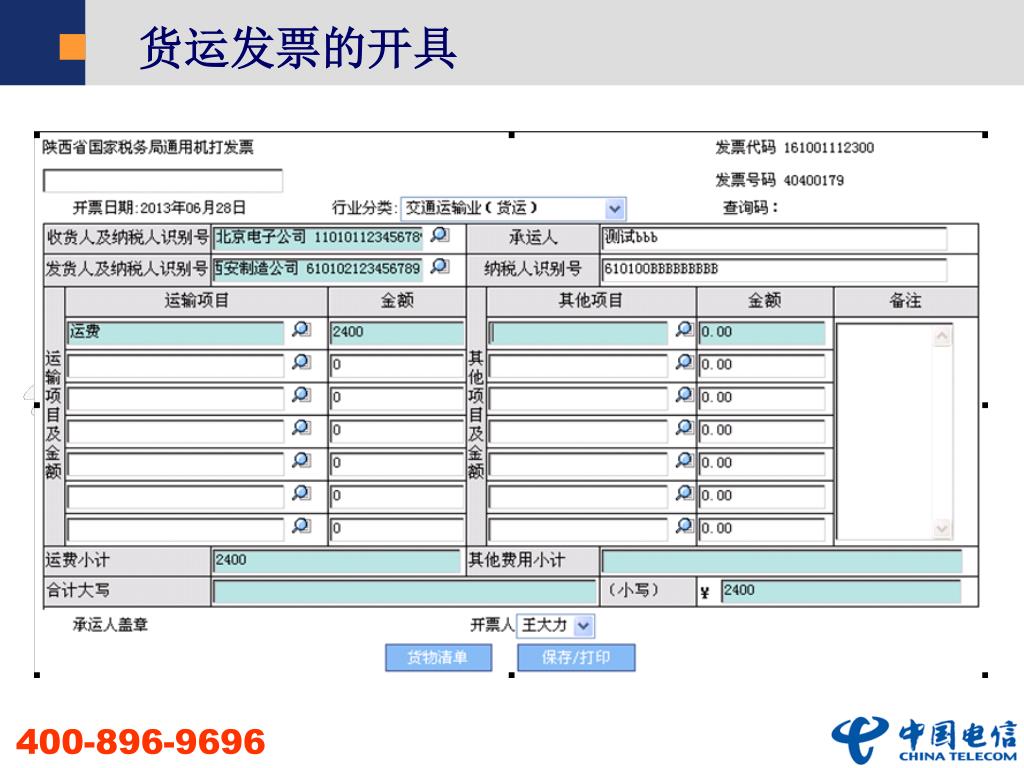The width and height of the screenshot is (1024, 768).
Task: Click the 2400 amount field beside 运费
Action: [397, 332]
